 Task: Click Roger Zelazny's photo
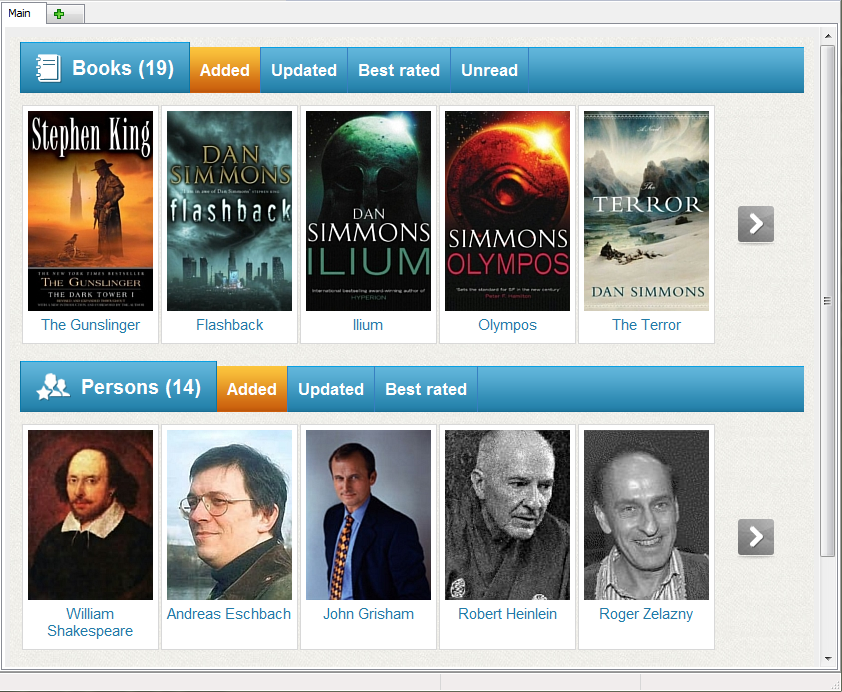click(x=647, y=515)
